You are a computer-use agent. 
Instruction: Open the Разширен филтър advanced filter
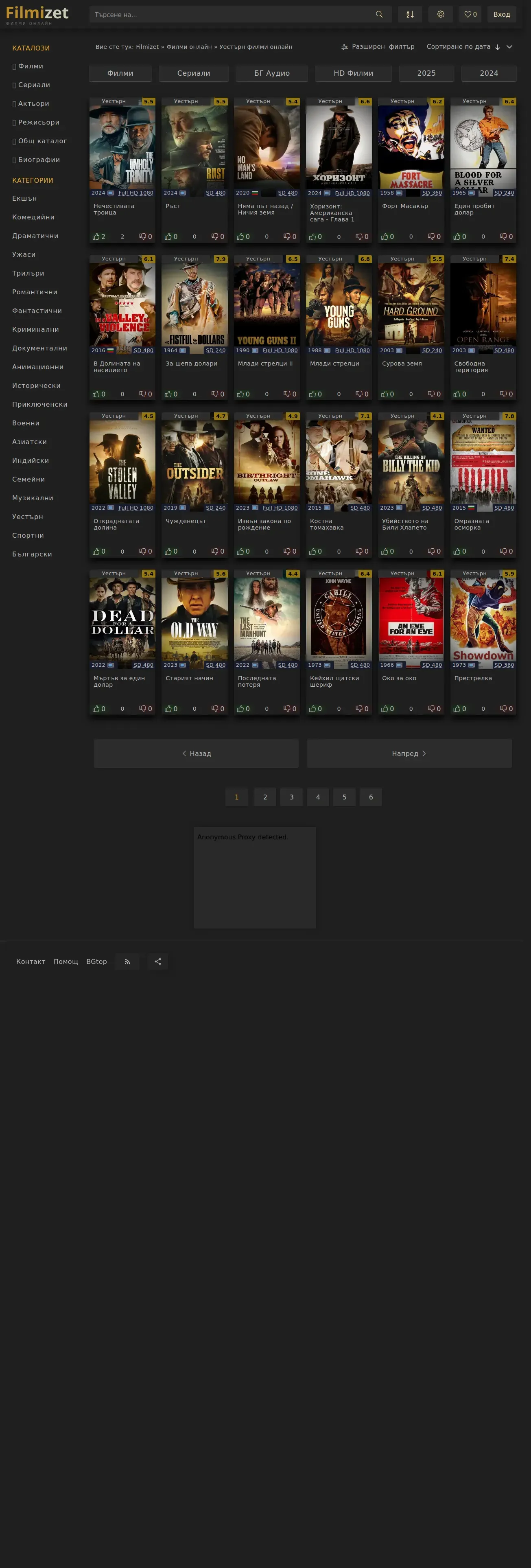tap(378, 47)
